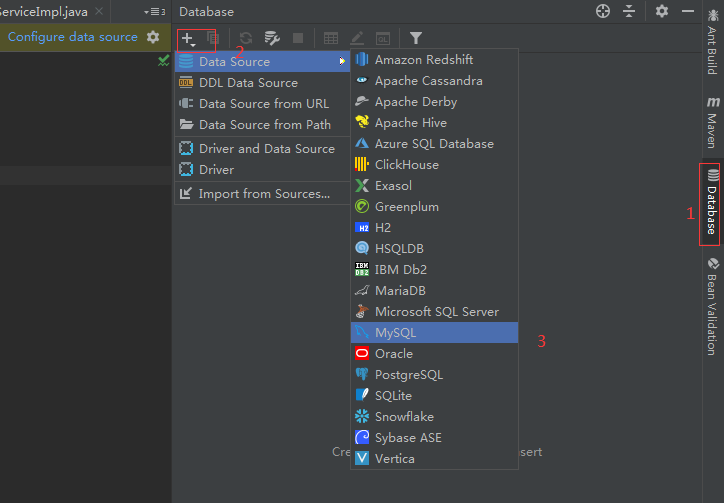Viewport: 724px width, 503px height.
Task: Close the ServiceImpl.java tab
Action: [x=99, y=11]
